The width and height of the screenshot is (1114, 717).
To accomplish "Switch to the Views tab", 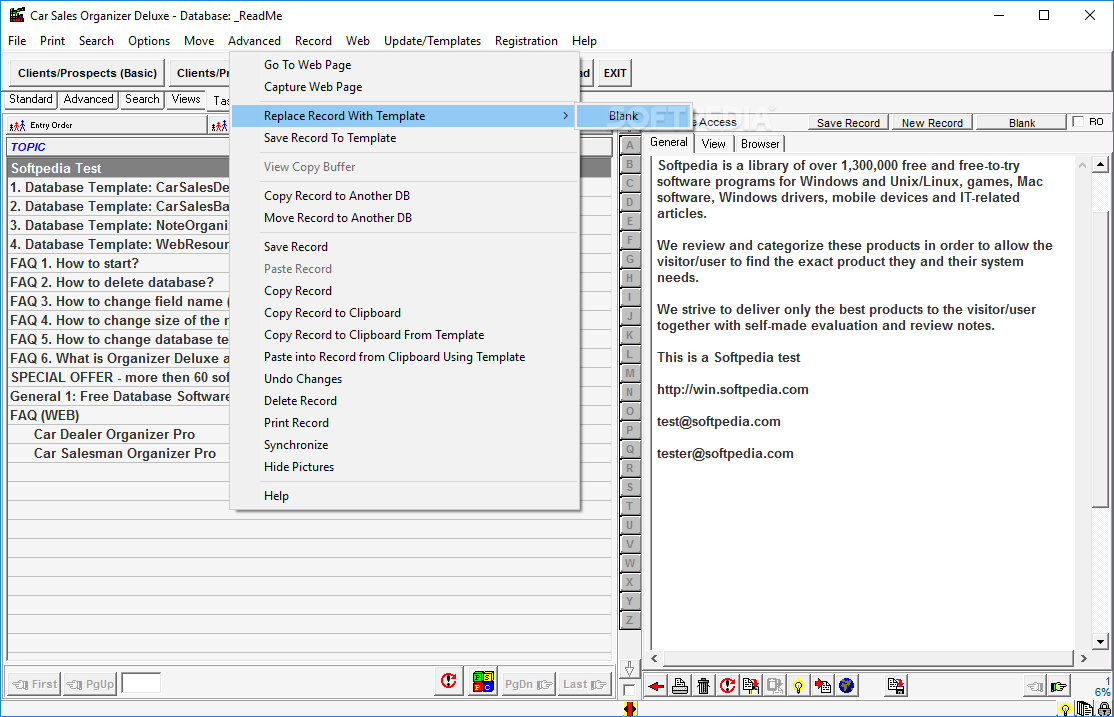I will [185, 99].
